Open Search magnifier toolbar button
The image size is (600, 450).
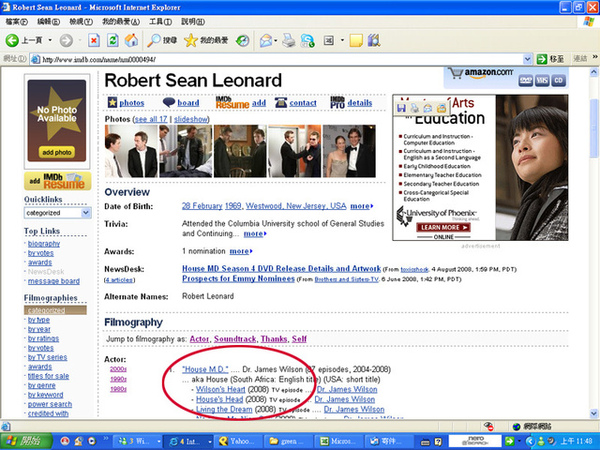coord(162,40)
